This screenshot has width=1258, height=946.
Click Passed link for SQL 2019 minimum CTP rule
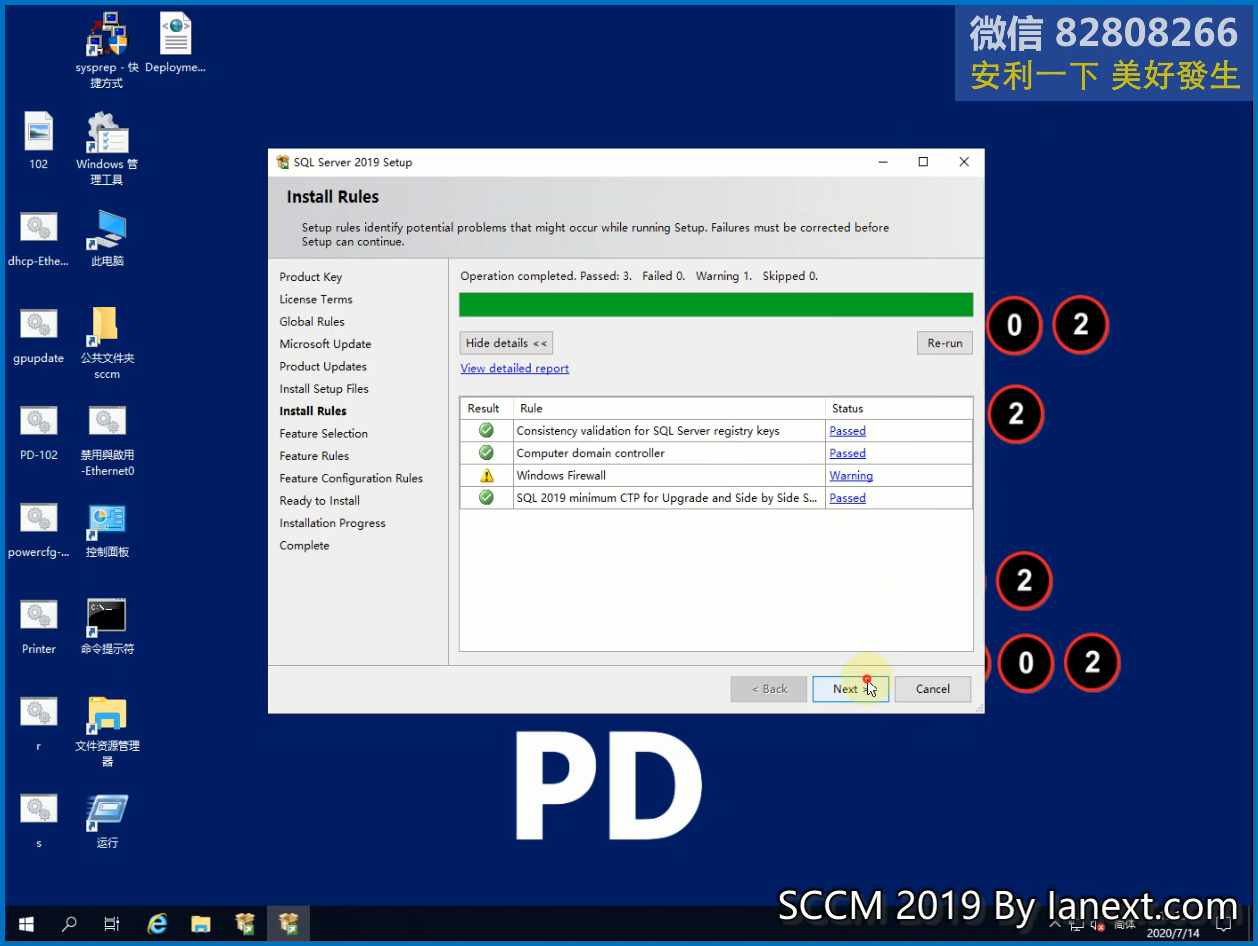point(847,498)
